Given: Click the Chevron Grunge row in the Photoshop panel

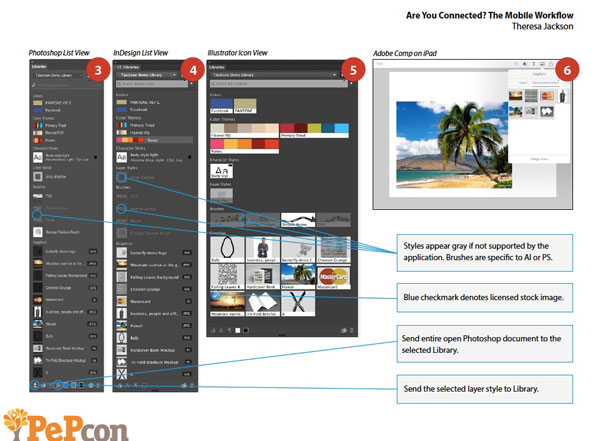Looking at the screenshot, I should (x=65, y=287).
